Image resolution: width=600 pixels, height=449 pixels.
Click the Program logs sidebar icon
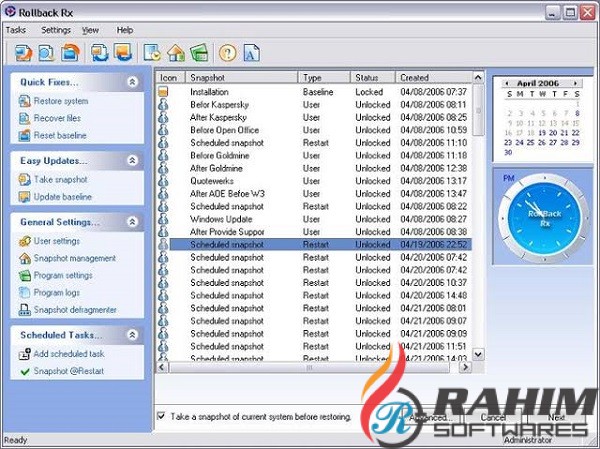24,293
